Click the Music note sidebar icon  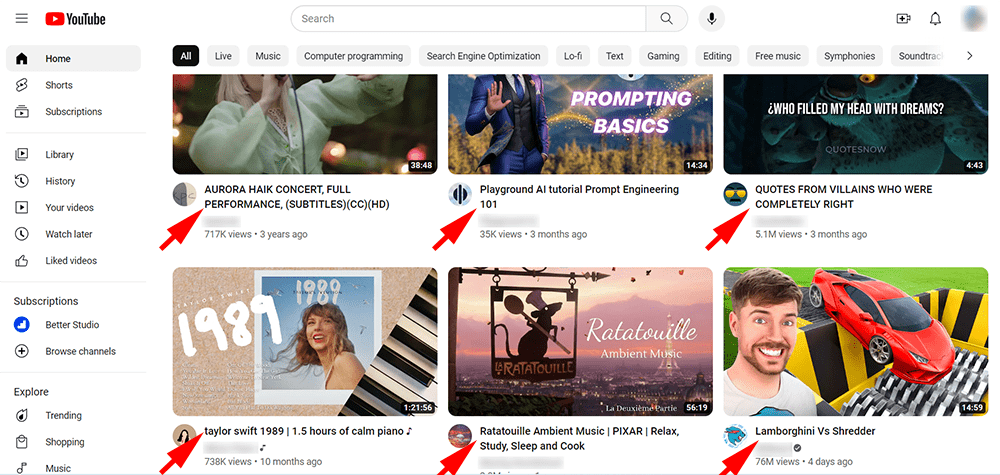coord(22,469)
